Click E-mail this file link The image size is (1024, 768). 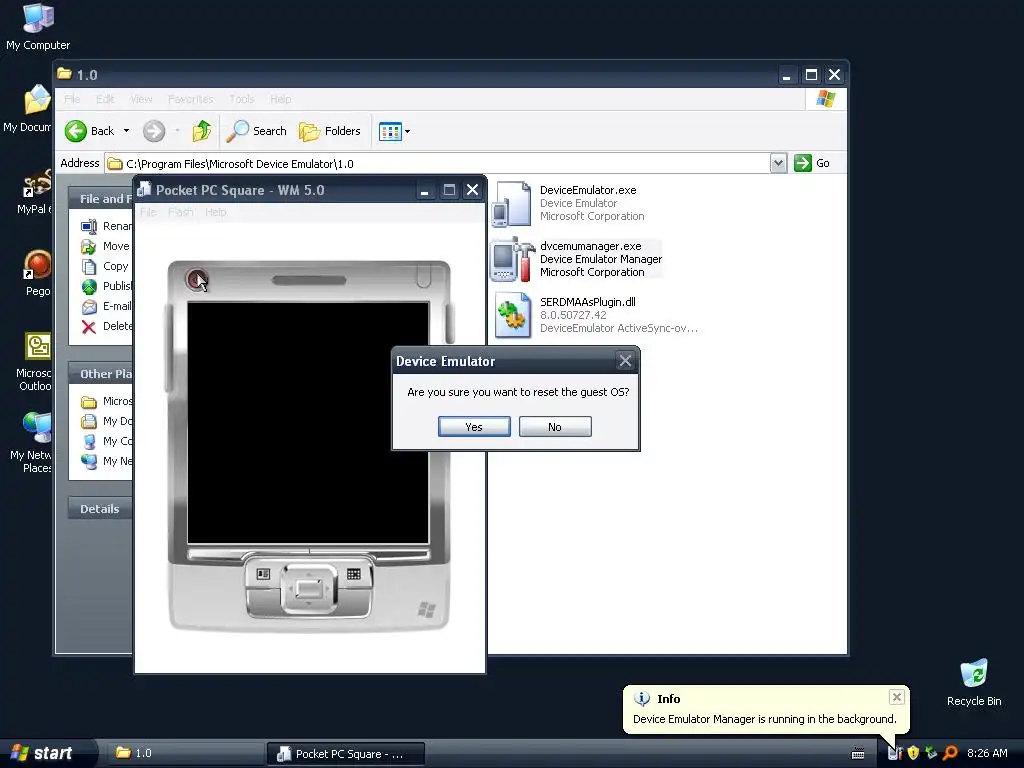click(x=106, y=306)
